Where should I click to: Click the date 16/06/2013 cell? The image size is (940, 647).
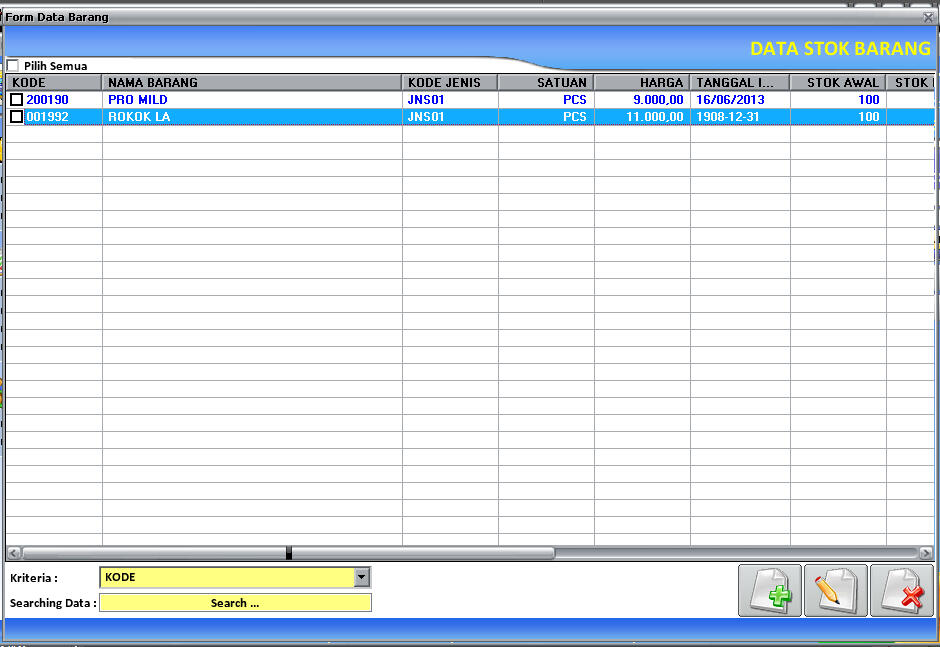(740, 100)
